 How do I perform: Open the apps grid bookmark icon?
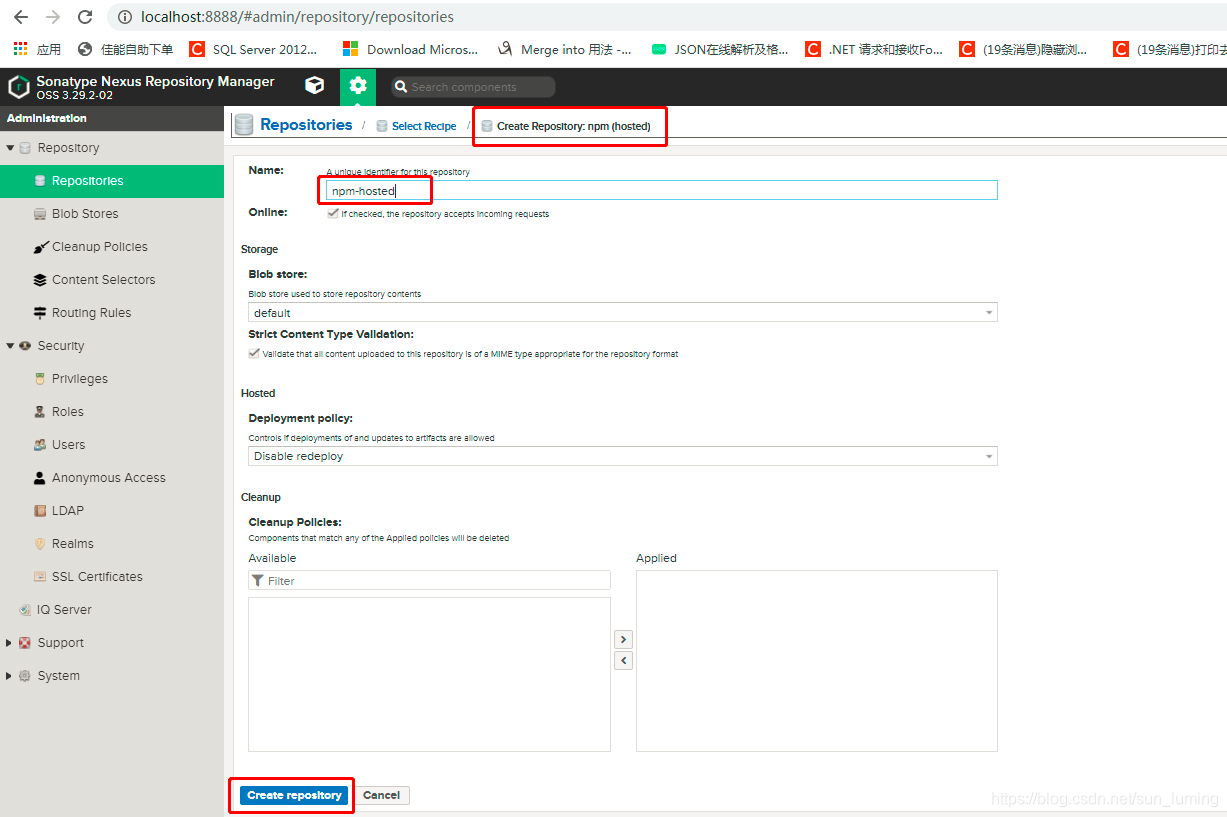(x=20, y=49)
